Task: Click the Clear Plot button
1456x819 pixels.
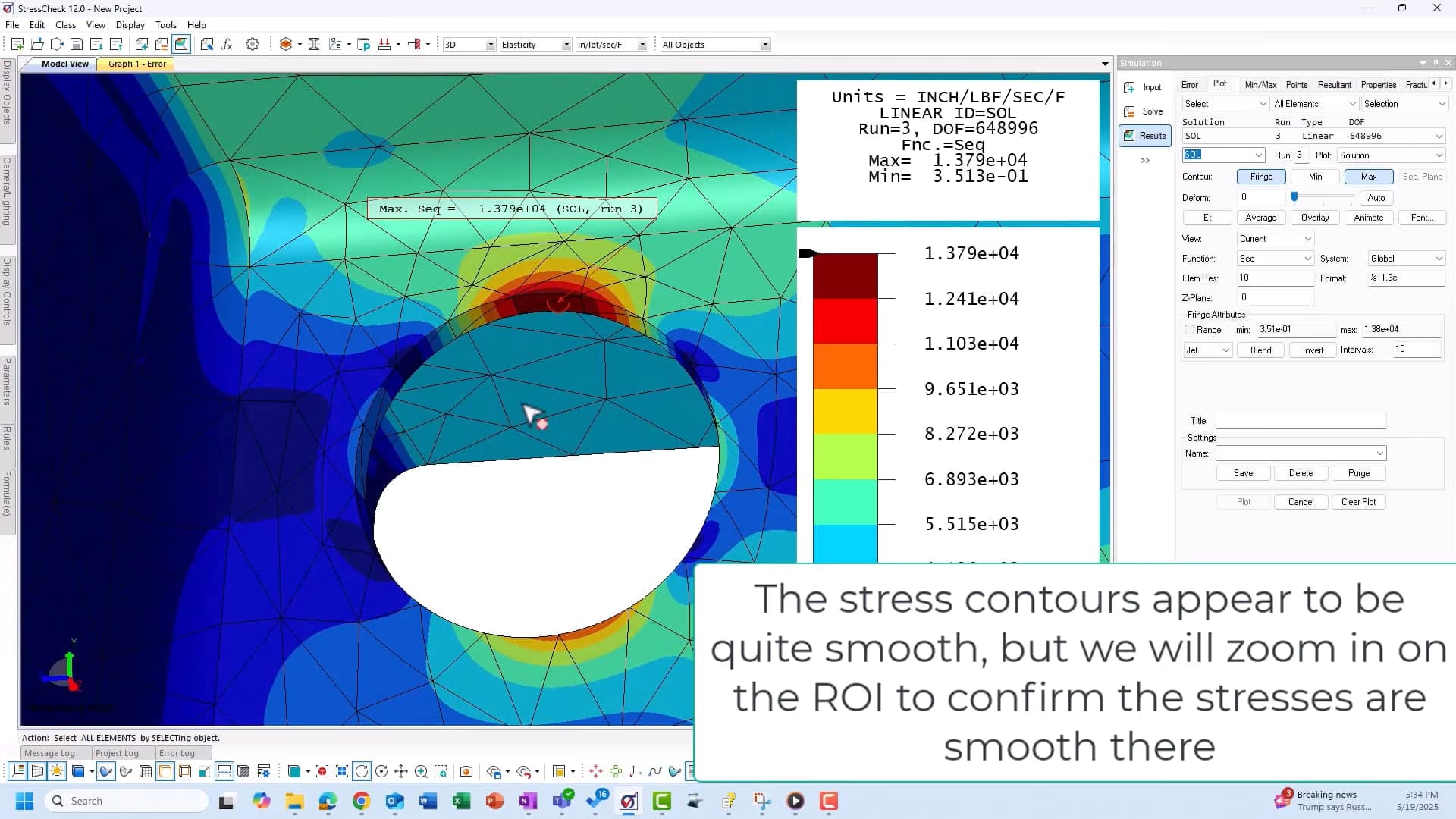Action: (x=1357, y=502)
